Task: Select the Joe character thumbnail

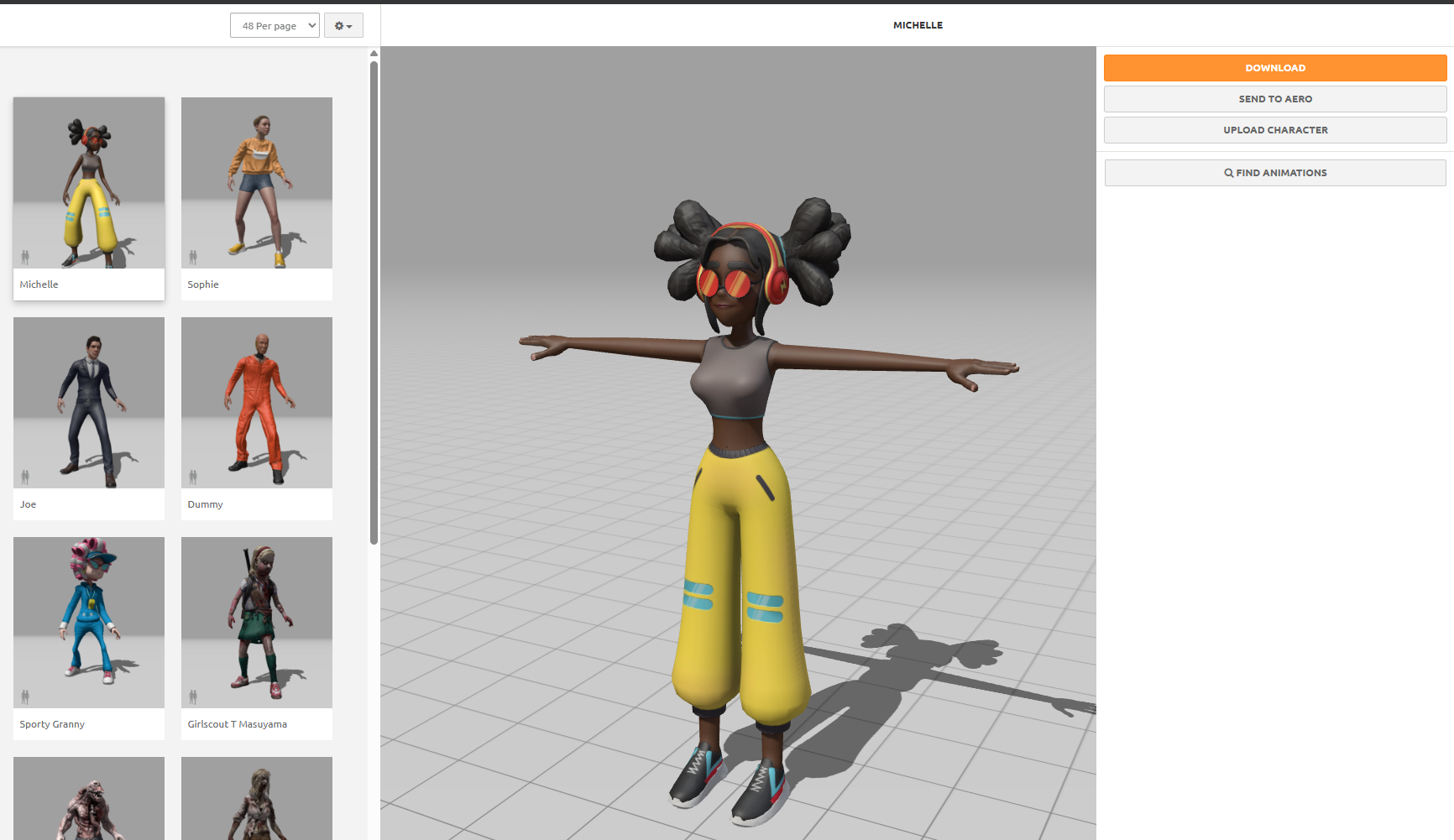Action: click(x=89, y=403)
